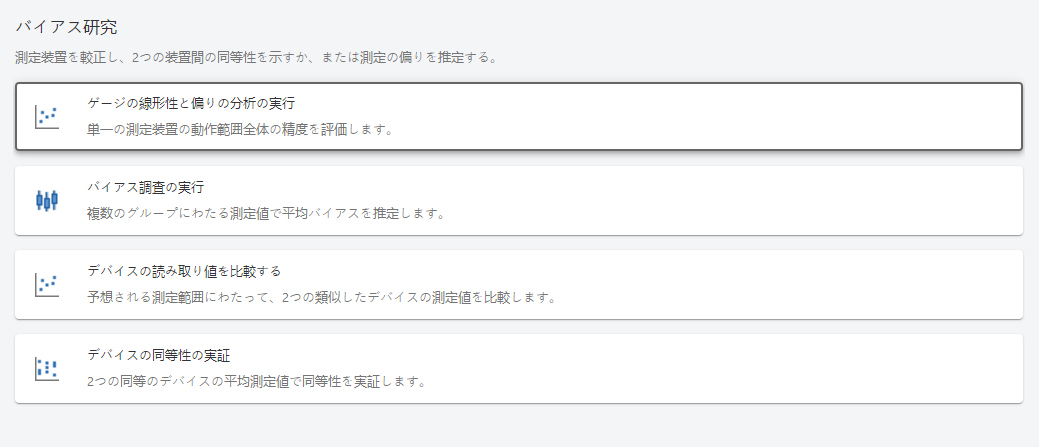The image size is (1039, 447).
Task: Choose デバイスの読み取り値を比較する
Action: click(x=184, y=271)
